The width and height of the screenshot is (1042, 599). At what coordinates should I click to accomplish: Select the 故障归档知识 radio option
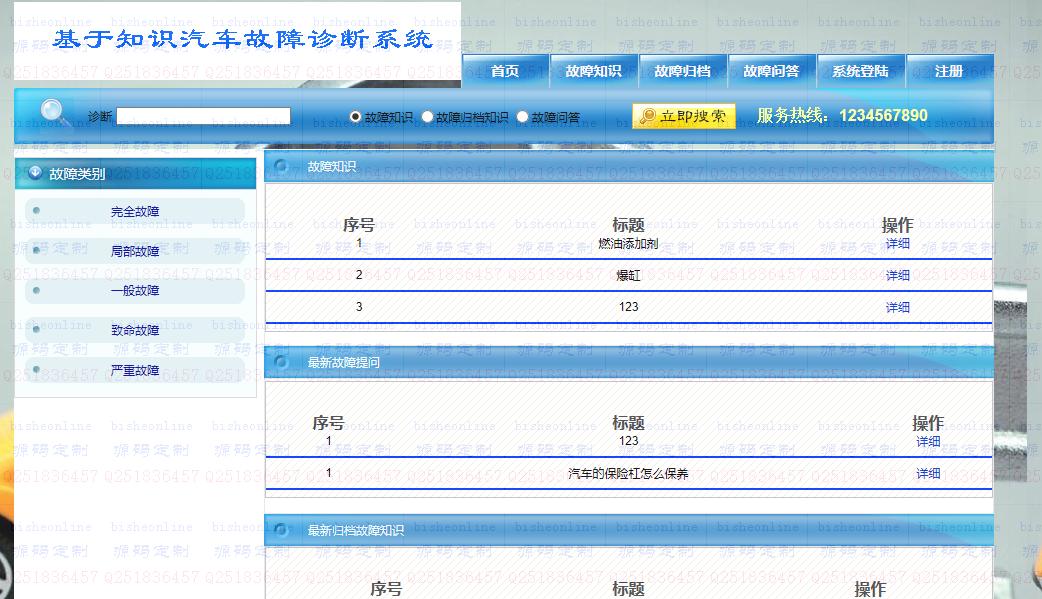tap(427, 117)
